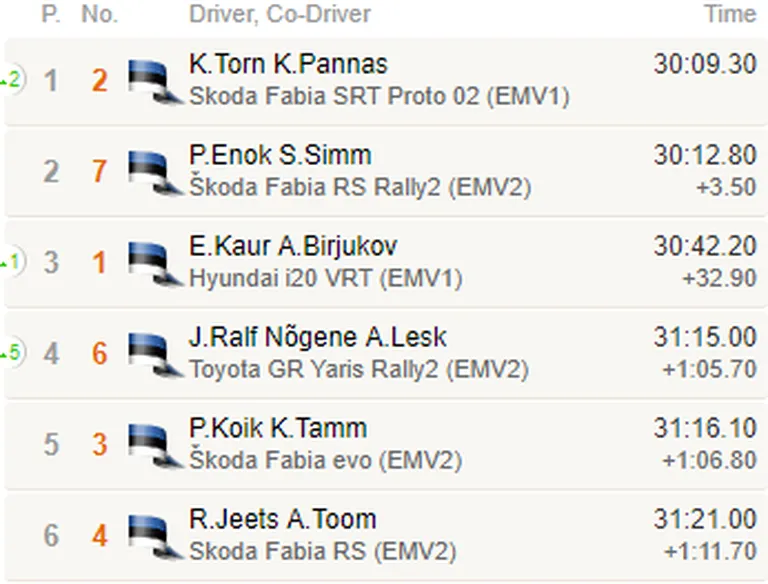Select E.Kaur A.Birjukov crew name

click(293, 246)
